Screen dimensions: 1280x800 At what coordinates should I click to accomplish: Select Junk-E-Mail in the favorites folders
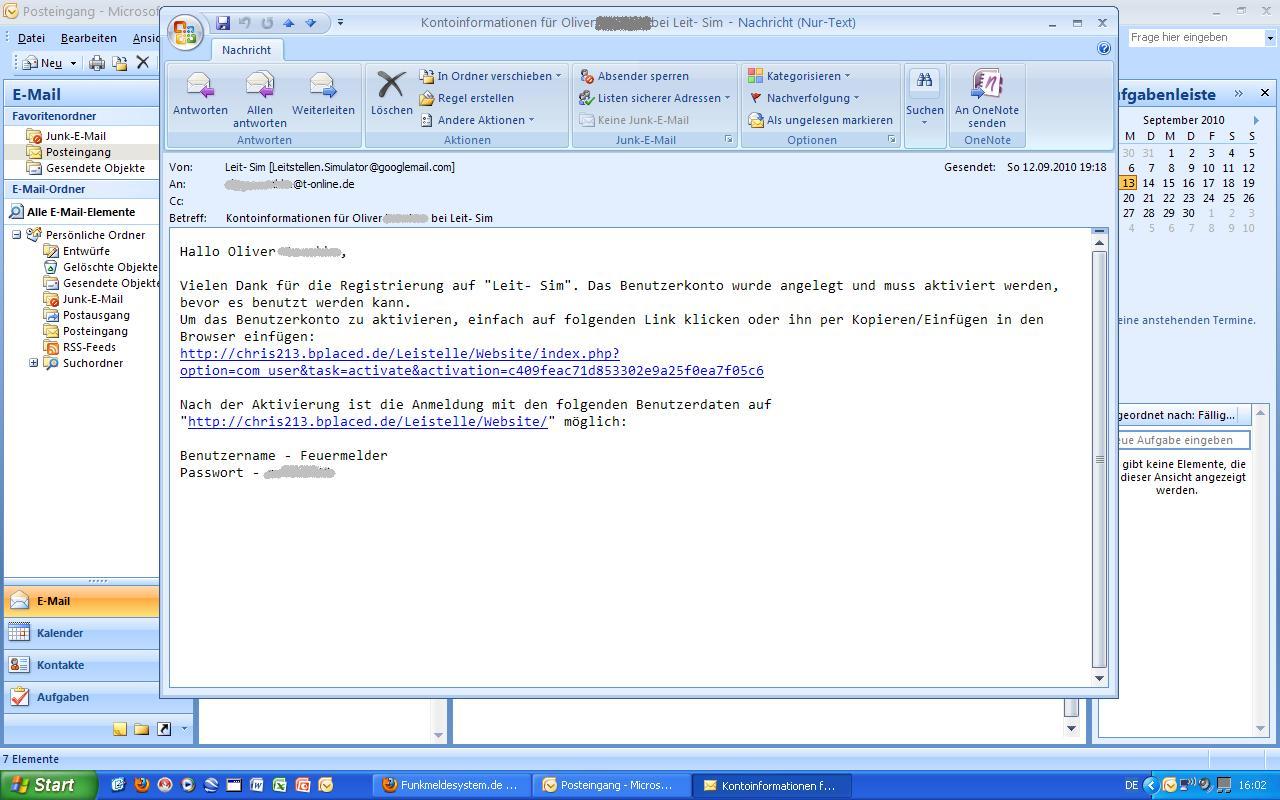(x=75, y=136)
